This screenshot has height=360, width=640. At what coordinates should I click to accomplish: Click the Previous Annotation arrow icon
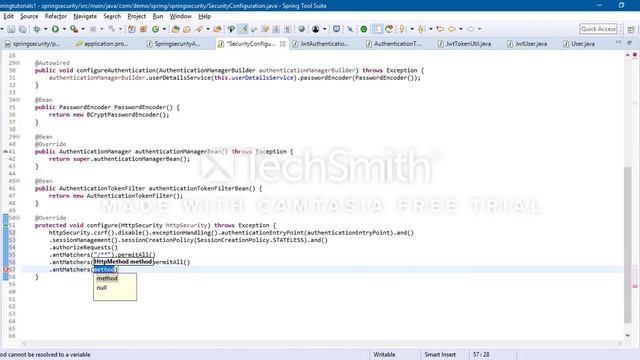(x=422, y=29)
